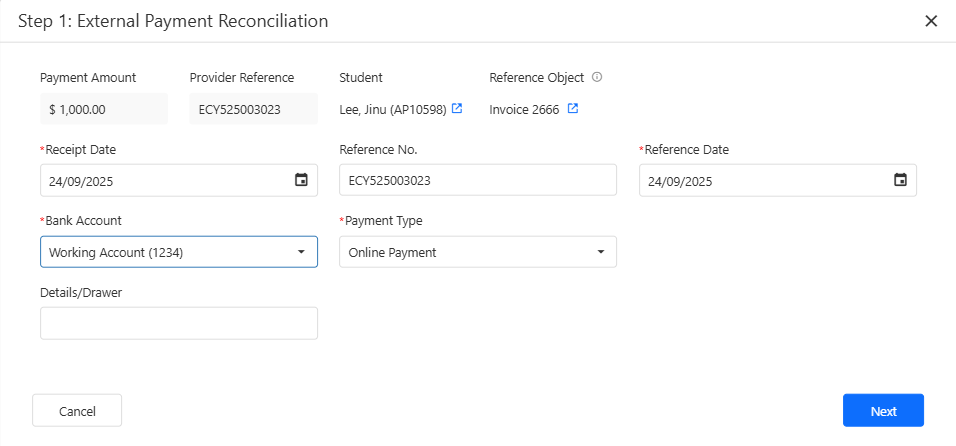Image resolution: width=956 pixels, height=446 pixels.
Task: Click into the Details/Drawer input field
Action: point(178,323)
